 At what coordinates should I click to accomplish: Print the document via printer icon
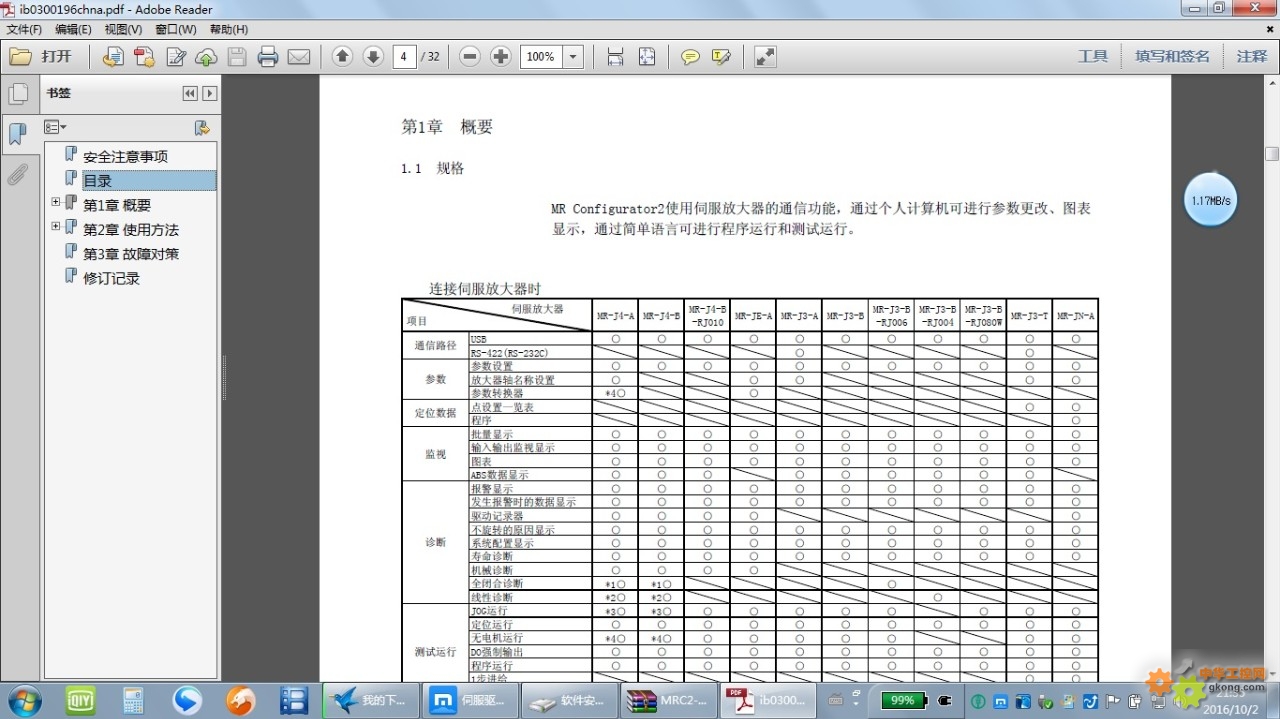tap(268, 57)
